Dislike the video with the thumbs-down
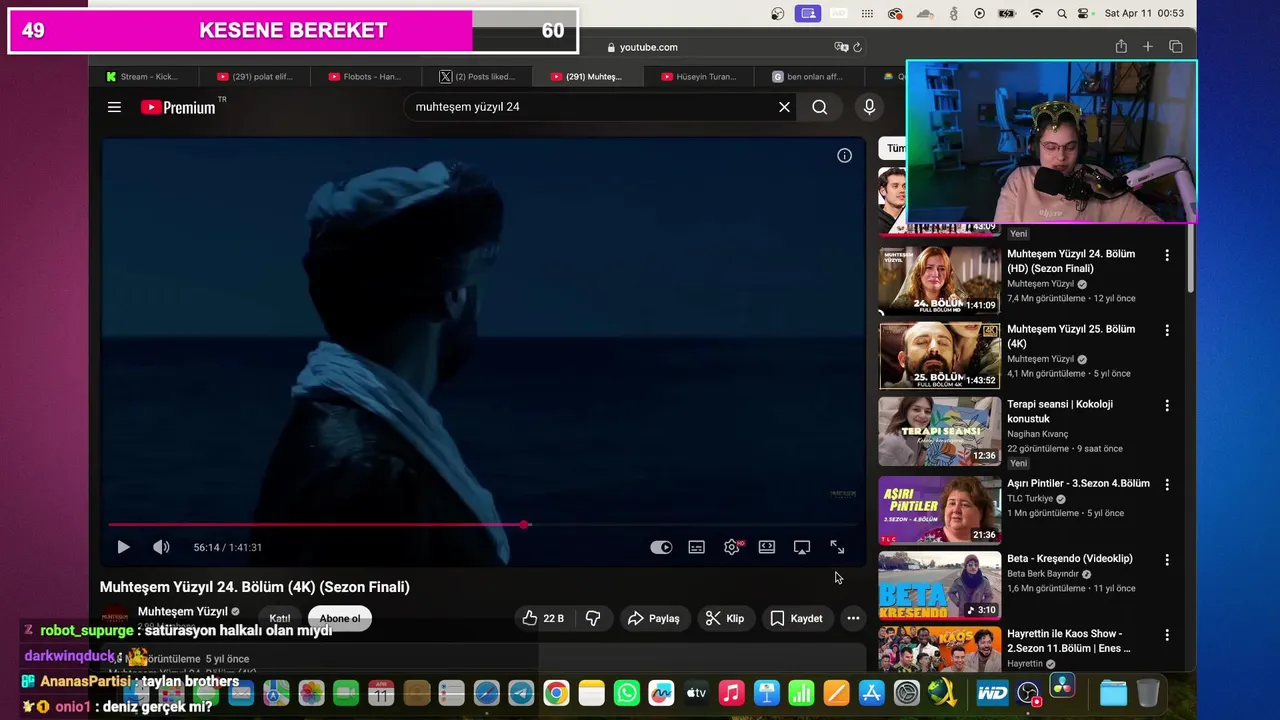This screenshot has height=720, width=1280. (x=593, y=618)
